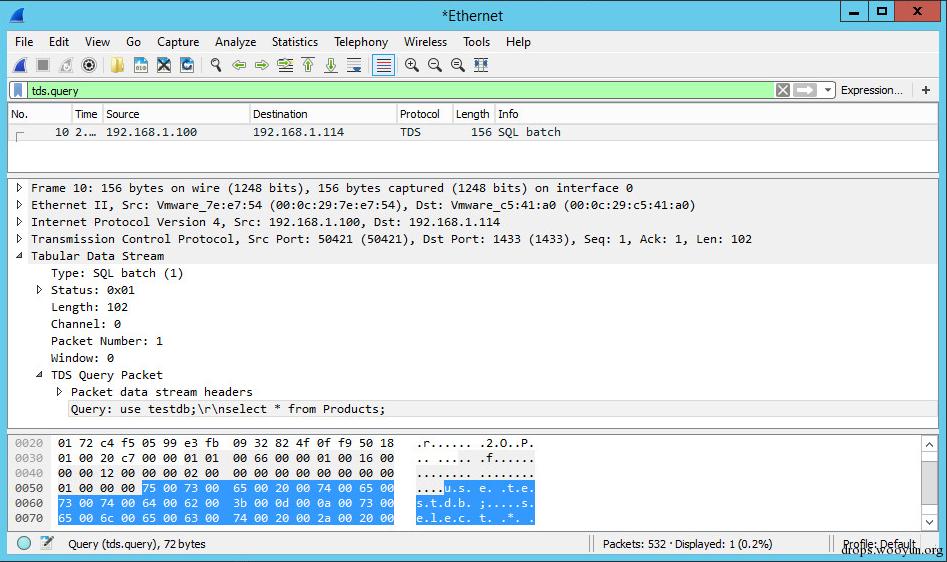
Task: Expand the Frame 10 tree node
Action: click(19, 188)
